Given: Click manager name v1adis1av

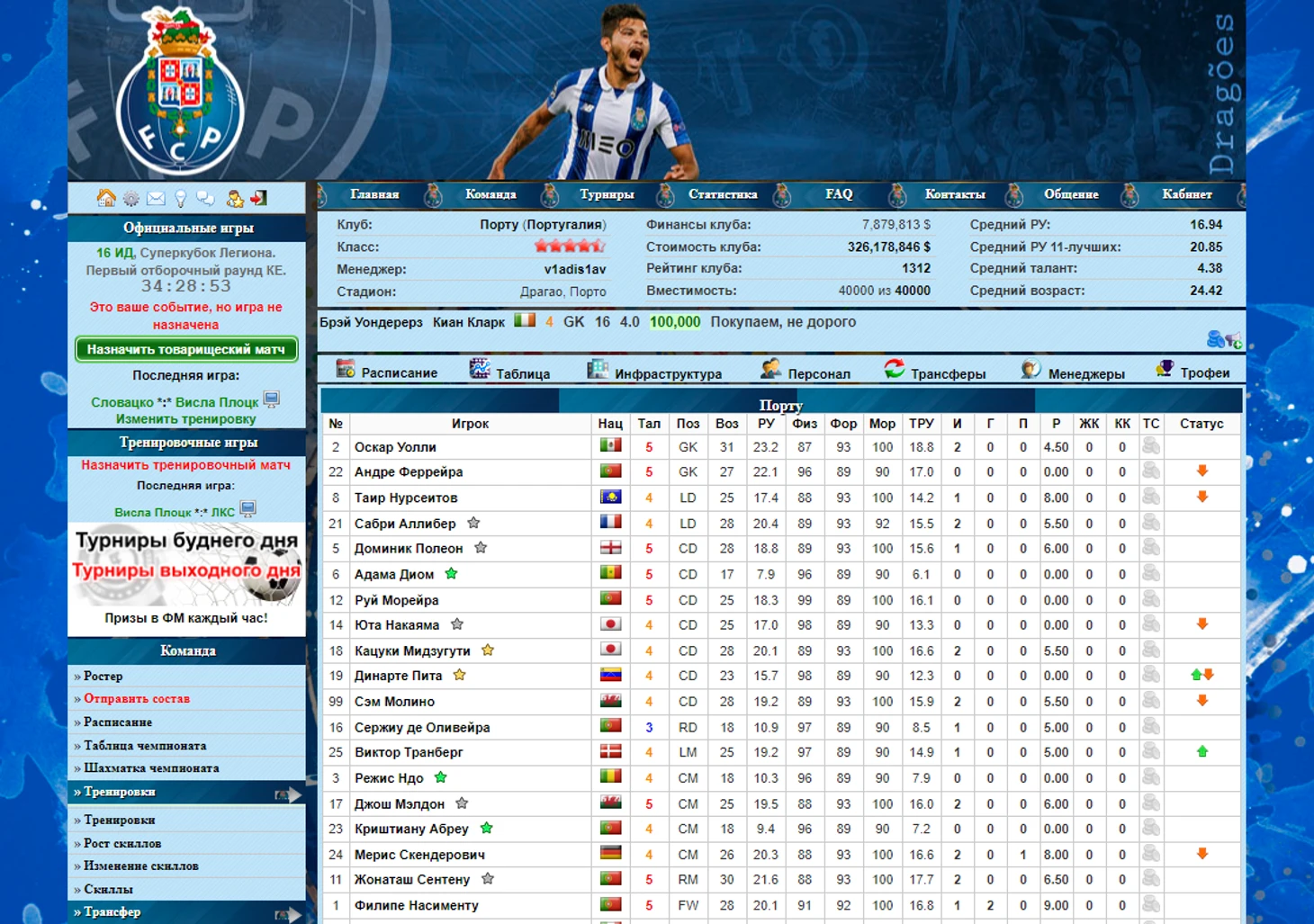Looking at the screenshot, I should coord(575,269).
